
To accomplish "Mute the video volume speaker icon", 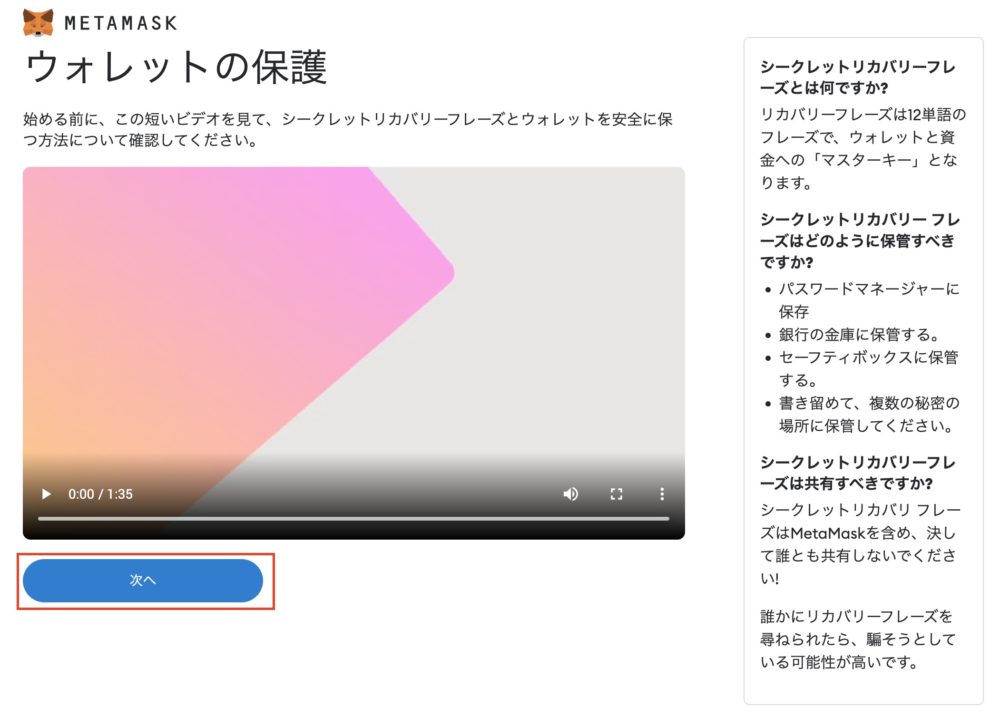I will tap(571, 494).
